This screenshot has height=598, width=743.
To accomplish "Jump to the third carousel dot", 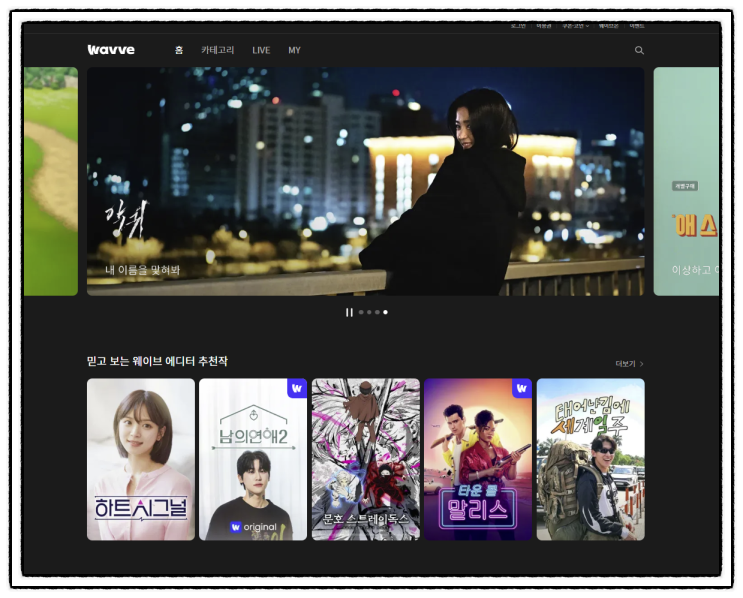I will tap(377, 312).
